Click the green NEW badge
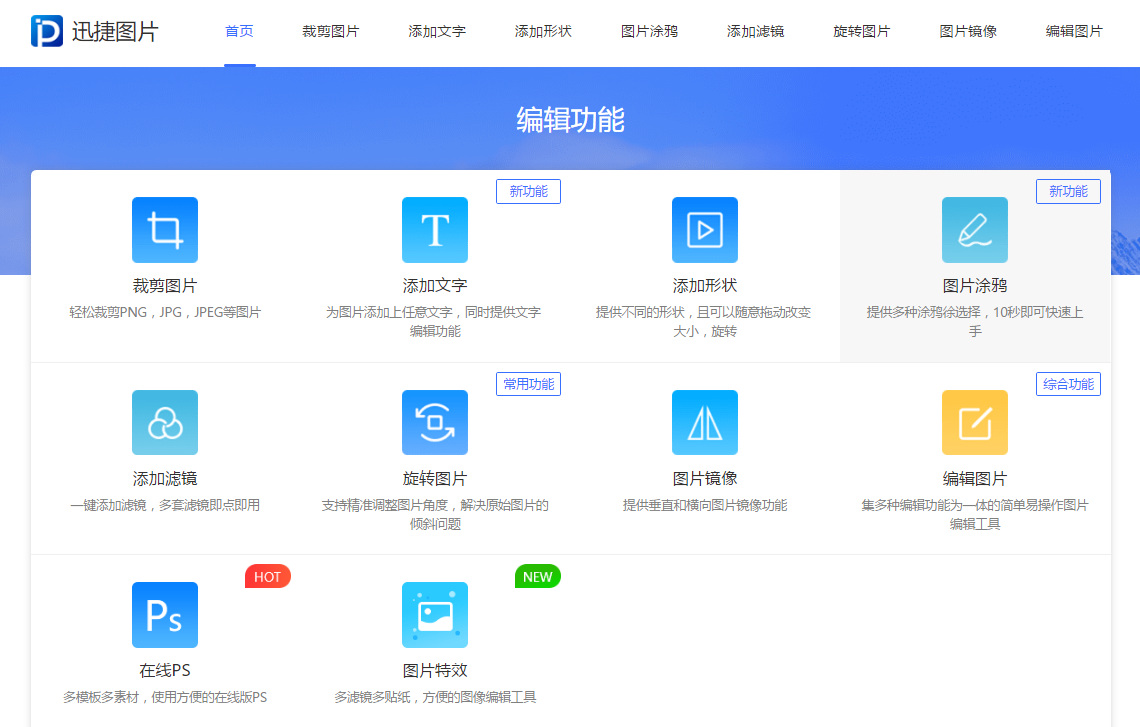Viewport: 1140px width, 727px height. pos(537,577)
